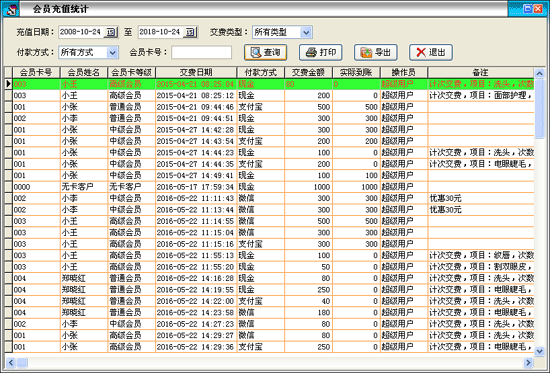Expand the 交费类型 dropdown
Image resolution: width=550 pixels, height=373 pixels.
coord(306,33)
